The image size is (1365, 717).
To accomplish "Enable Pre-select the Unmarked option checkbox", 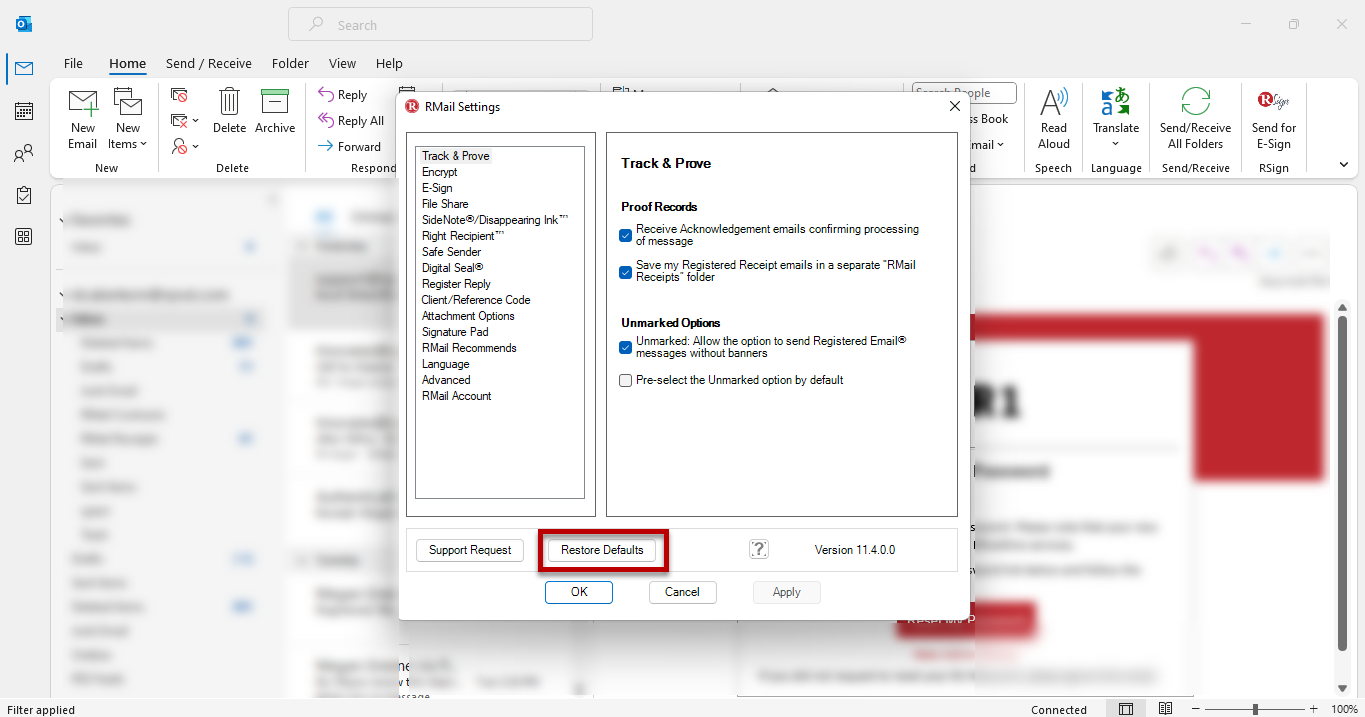I will (x=626, y=380).
